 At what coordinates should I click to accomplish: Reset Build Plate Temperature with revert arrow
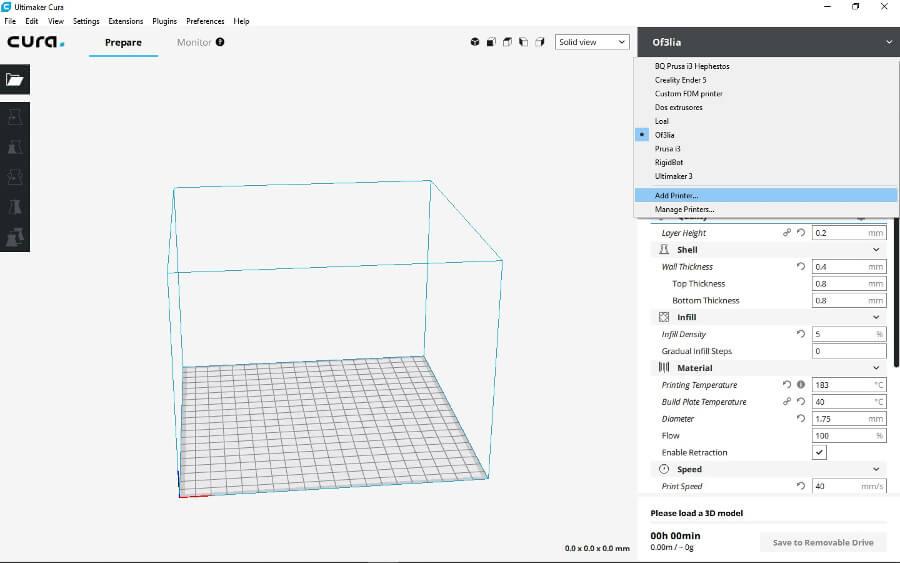coord(801,401)
